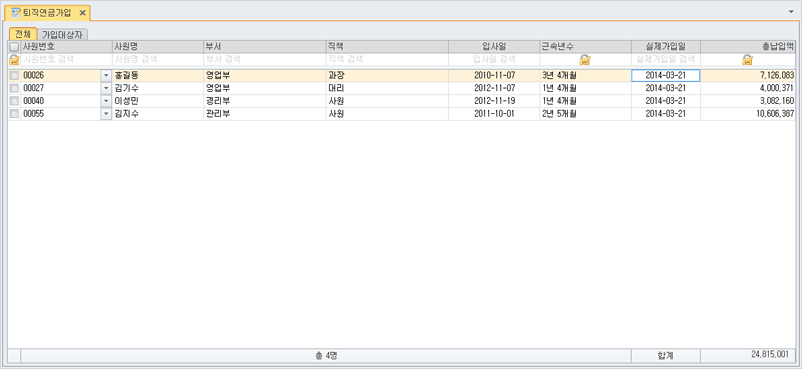Click the 퇴직연금가입 tab document icon

pos(16,12)
